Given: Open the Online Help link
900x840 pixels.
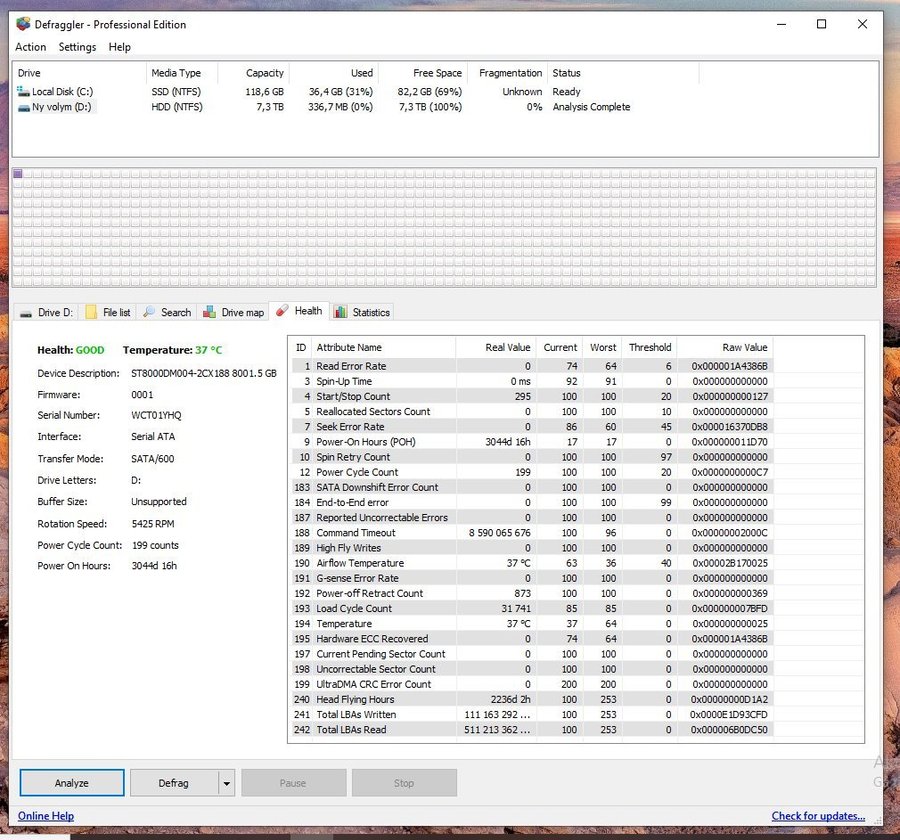Looking at the screenshot, I should [x=46, y=816].
